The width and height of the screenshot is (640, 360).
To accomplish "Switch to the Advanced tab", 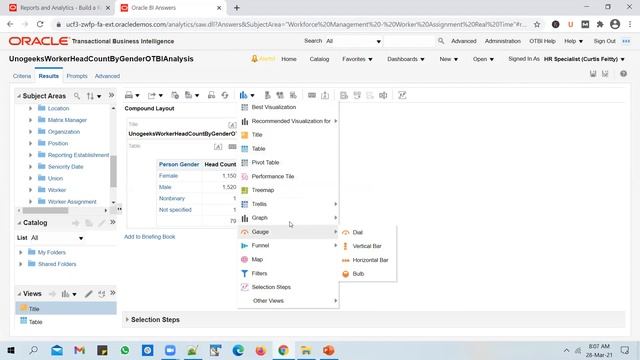I will tap(107, 76).
